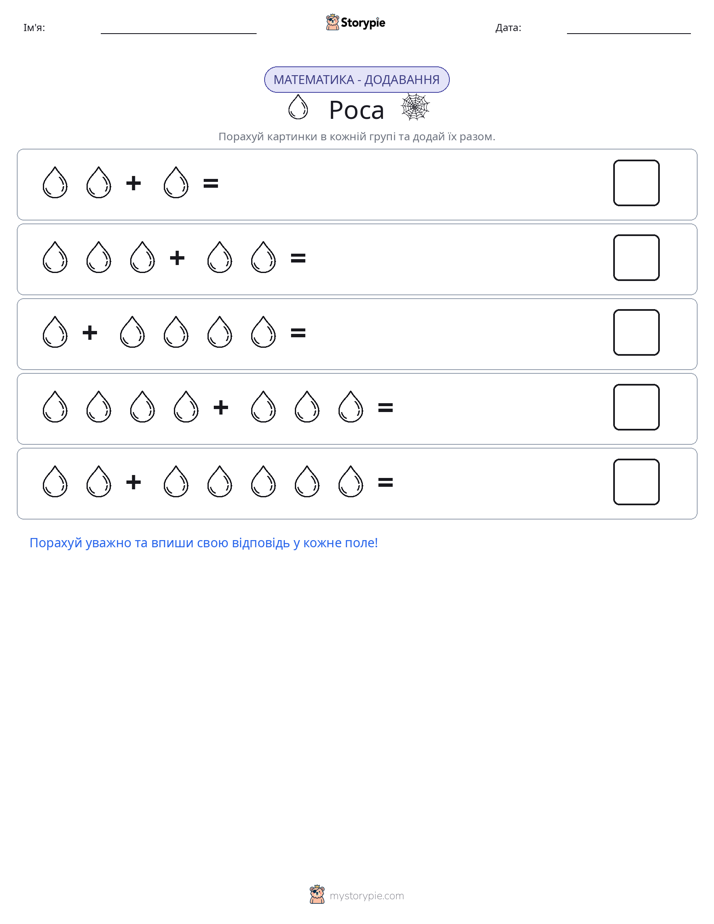
Task: Click the water drop icon beside Роса
Action: [x=298, y=107]
